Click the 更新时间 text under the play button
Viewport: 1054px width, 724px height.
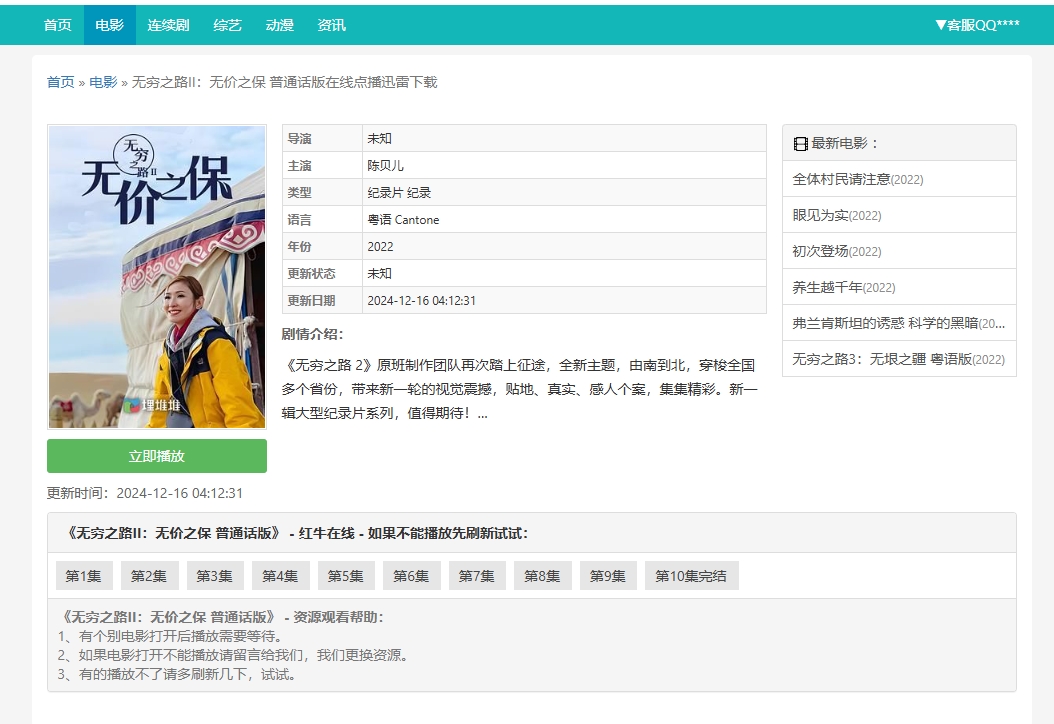pos(145,493)
